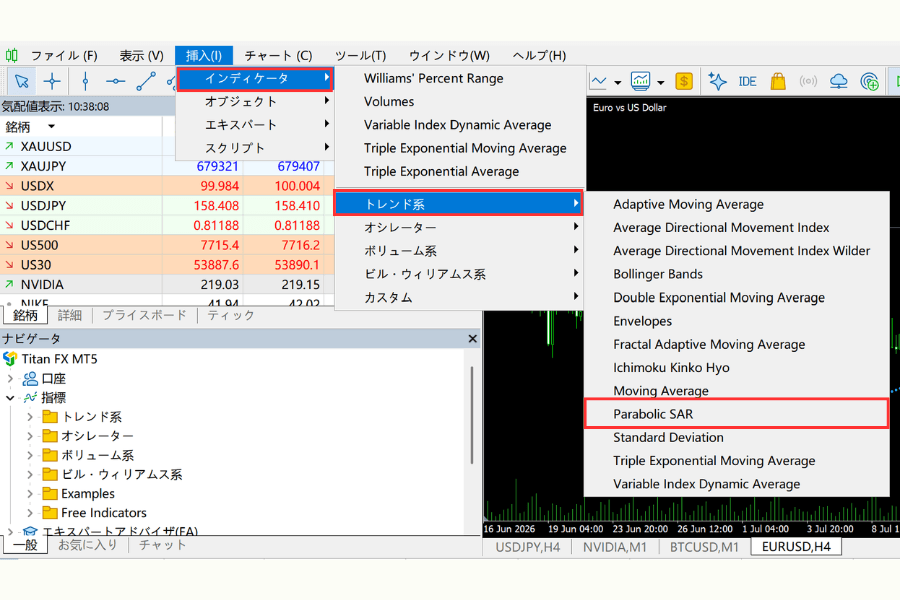Switch to the お気に入り navigator tab
This screenshot has height=600, width=900.
tap(88, 545)
